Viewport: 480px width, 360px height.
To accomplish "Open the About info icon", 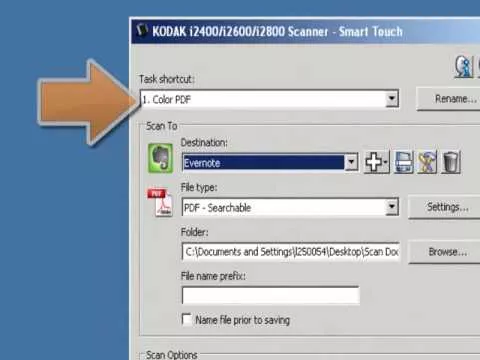I will pyautogui.click(x=464, y=67).
